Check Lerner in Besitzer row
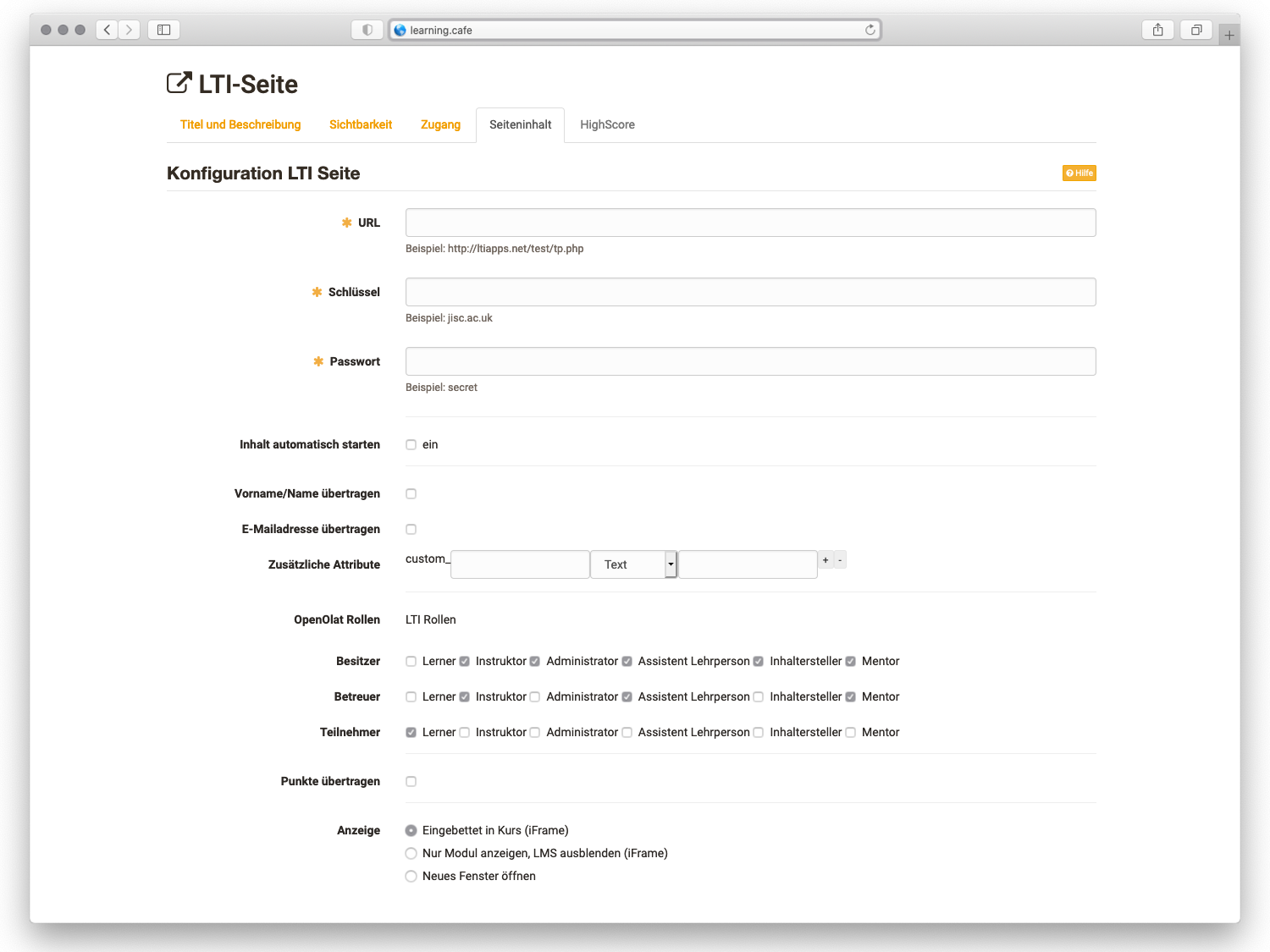 click(x=411, y=661)
